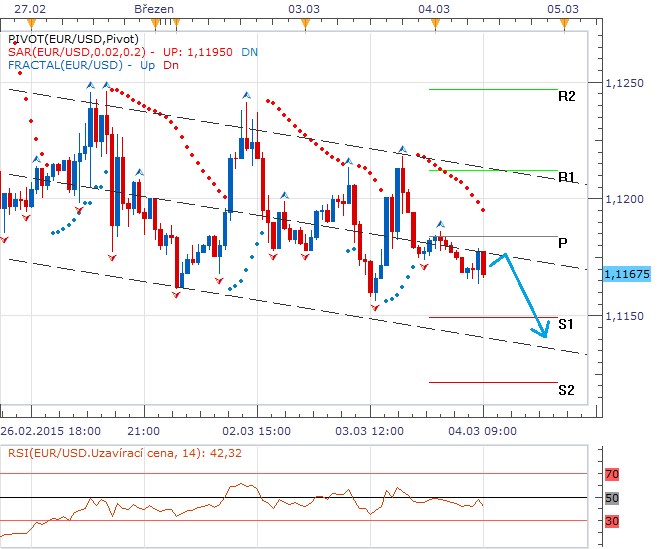The width and height of the screenshot is (660, 549).
Task: Click the P pivot level label
Action: pyautogui.click(x=564, y=242)
